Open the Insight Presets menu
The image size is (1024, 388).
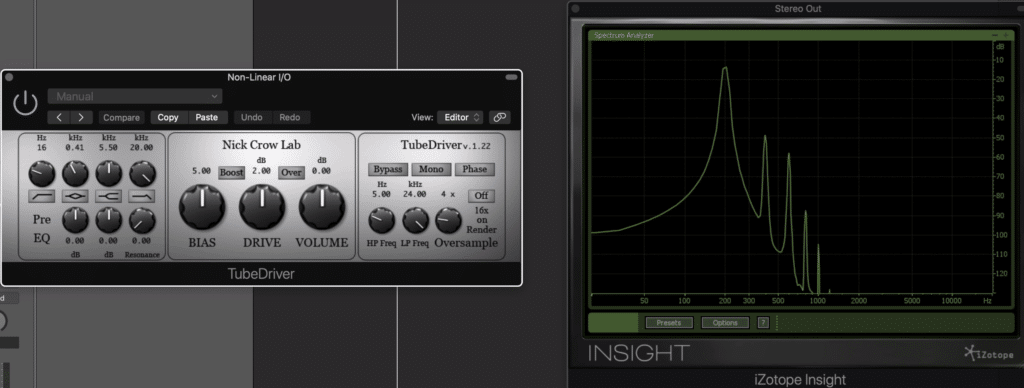[669, 323]
